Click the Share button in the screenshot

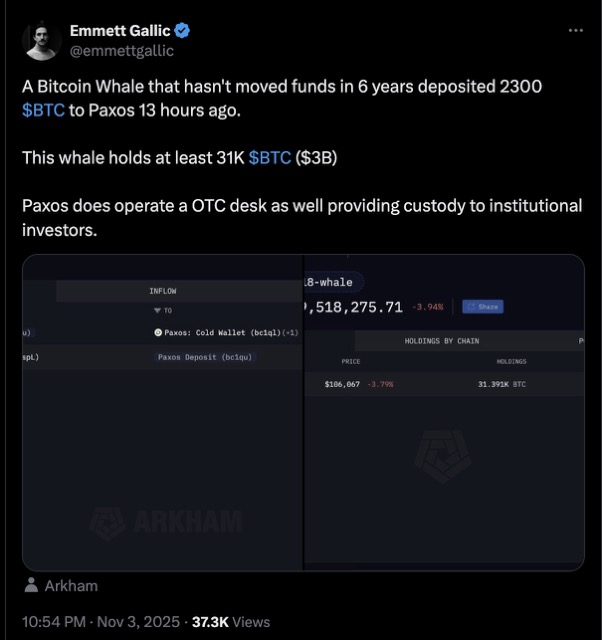484,307
